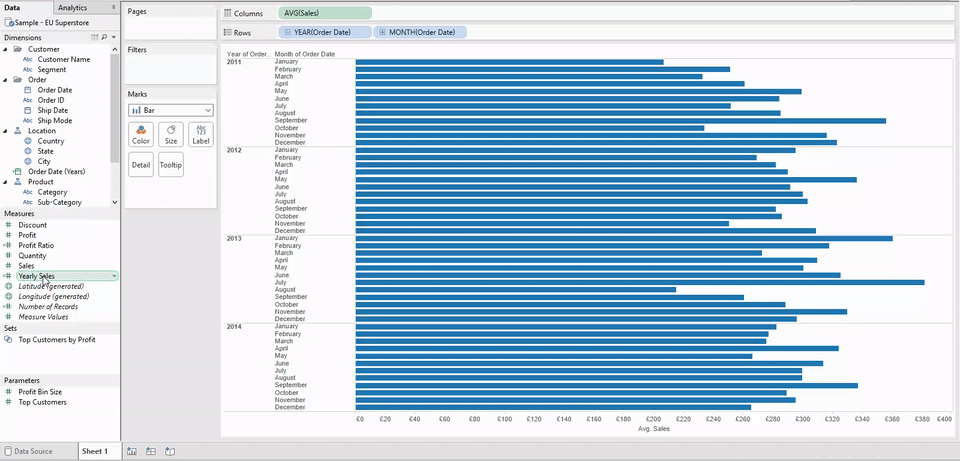This screenshot has height=461, width=960.
Task: Click the New Worksheet icon
Action: [x=132, y=451]
